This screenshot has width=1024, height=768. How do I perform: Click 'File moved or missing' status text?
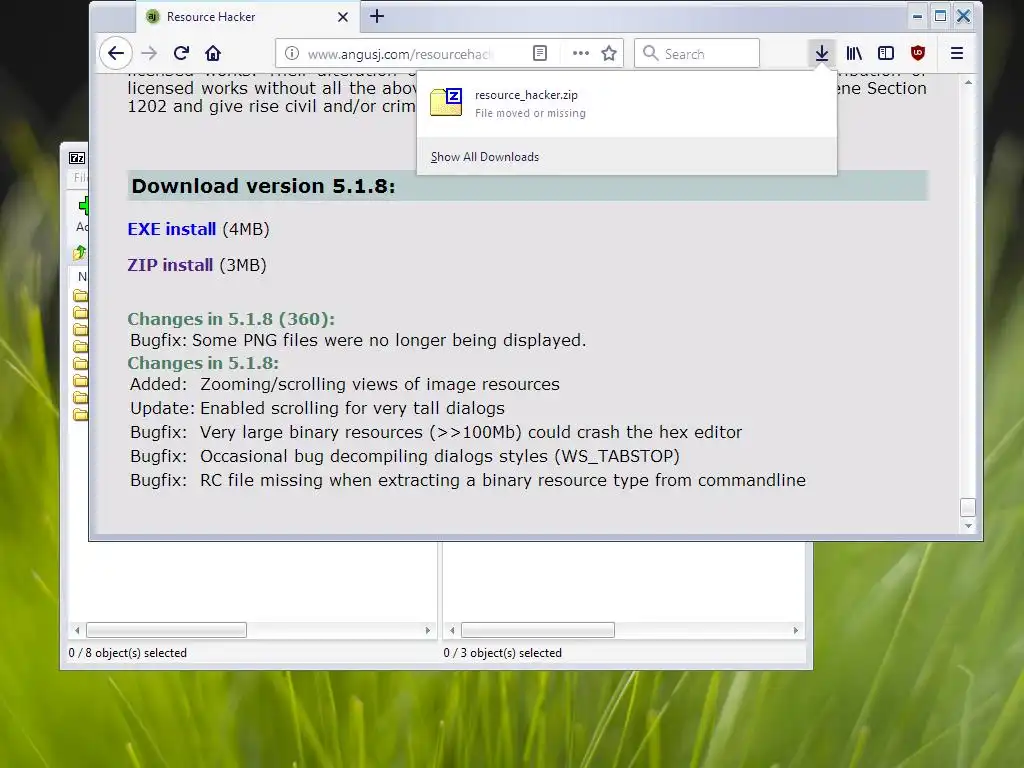(x=530, y=113)
